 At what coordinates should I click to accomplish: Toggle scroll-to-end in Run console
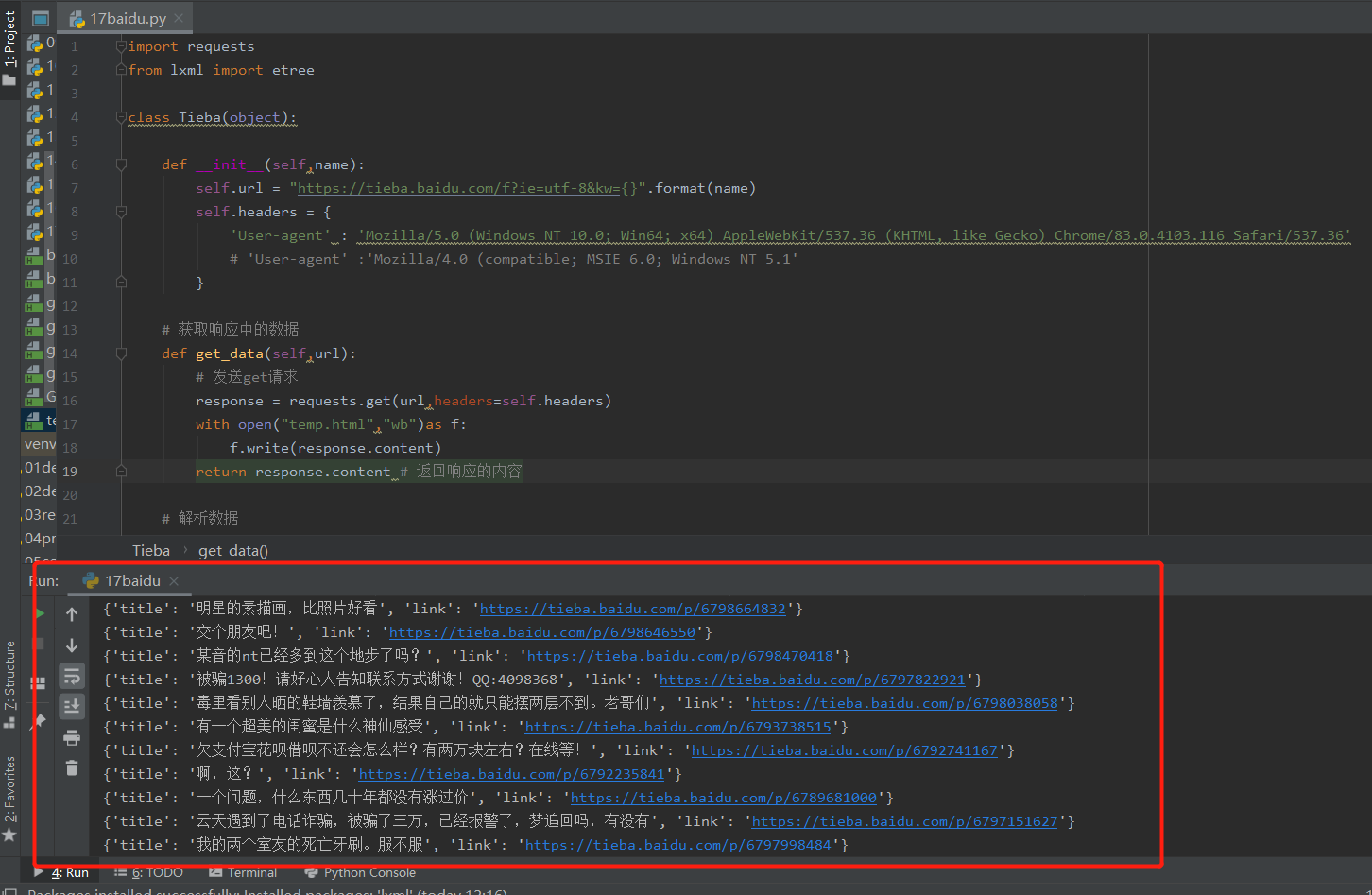[x=72, y=706]
